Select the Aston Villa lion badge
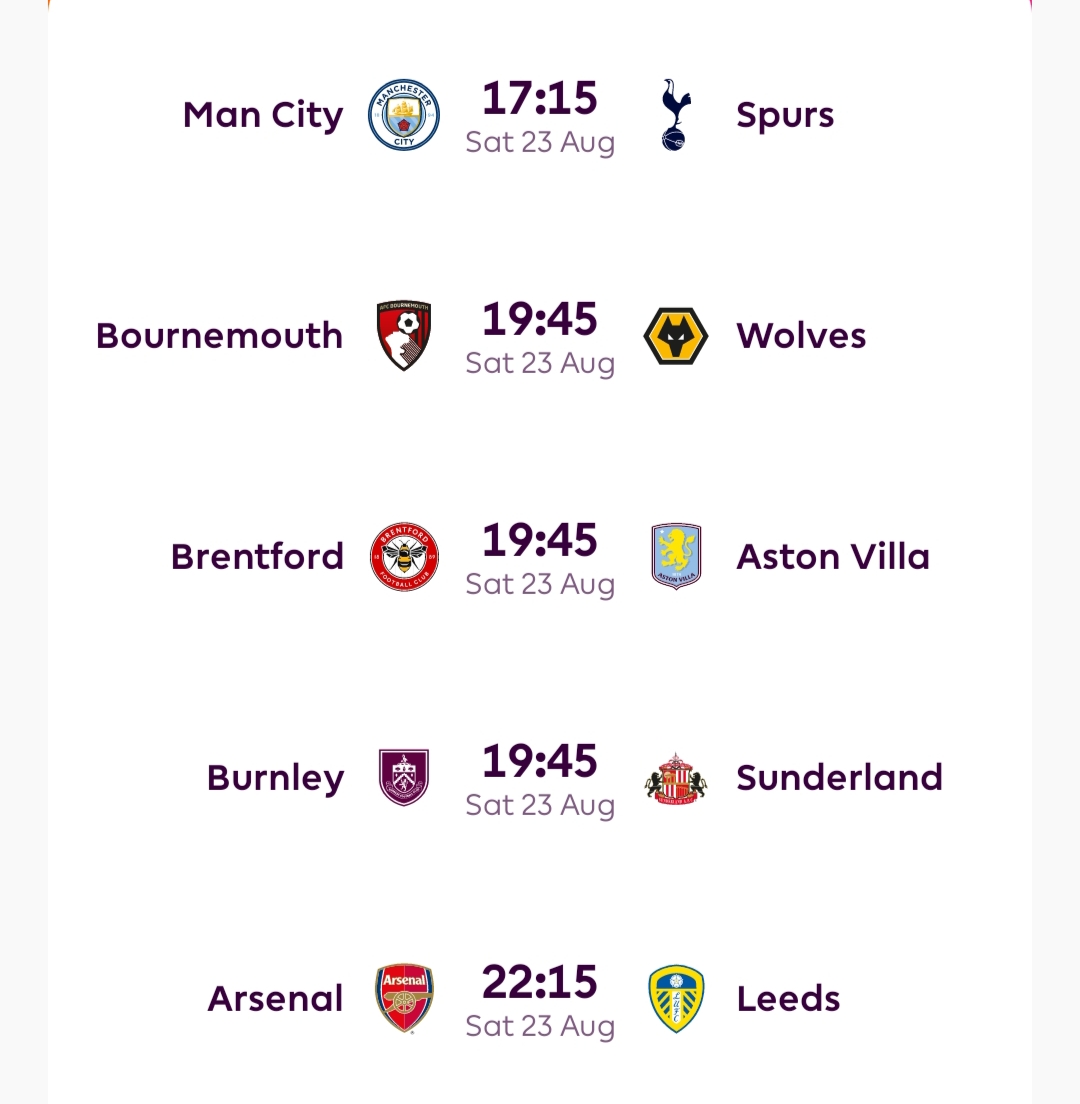This screenshot has width=1080, height=1104. 676,557
